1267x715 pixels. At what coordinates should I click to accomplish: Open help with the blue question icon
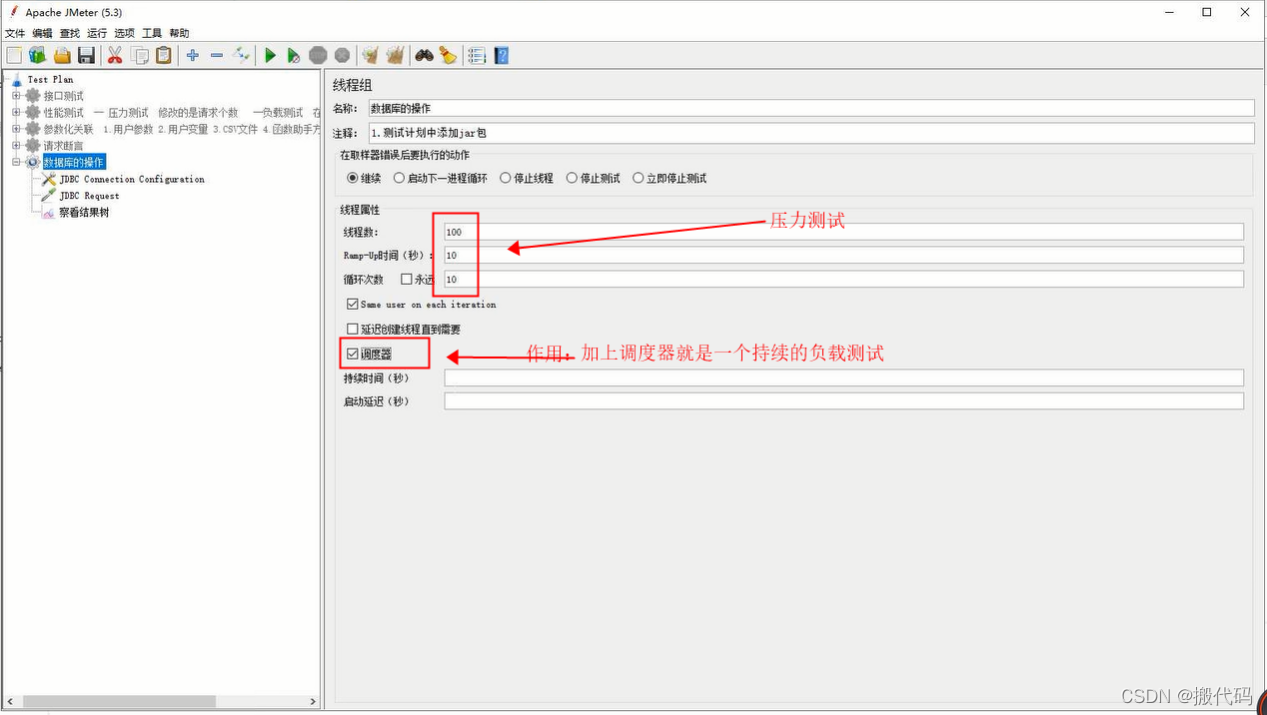point(501,56)
